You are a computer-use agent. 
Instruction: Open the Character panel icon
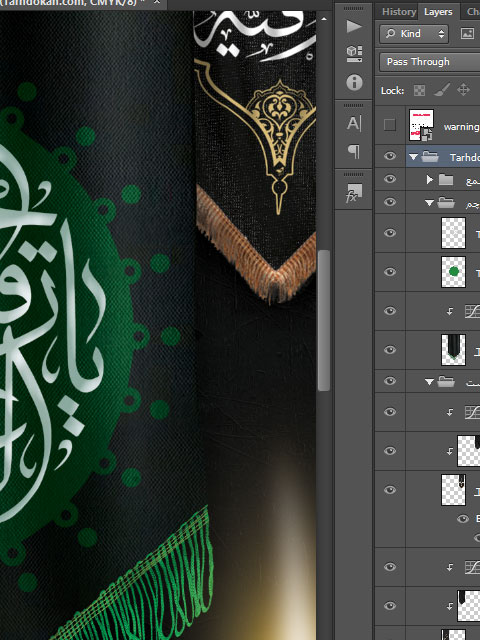point(354,123)
